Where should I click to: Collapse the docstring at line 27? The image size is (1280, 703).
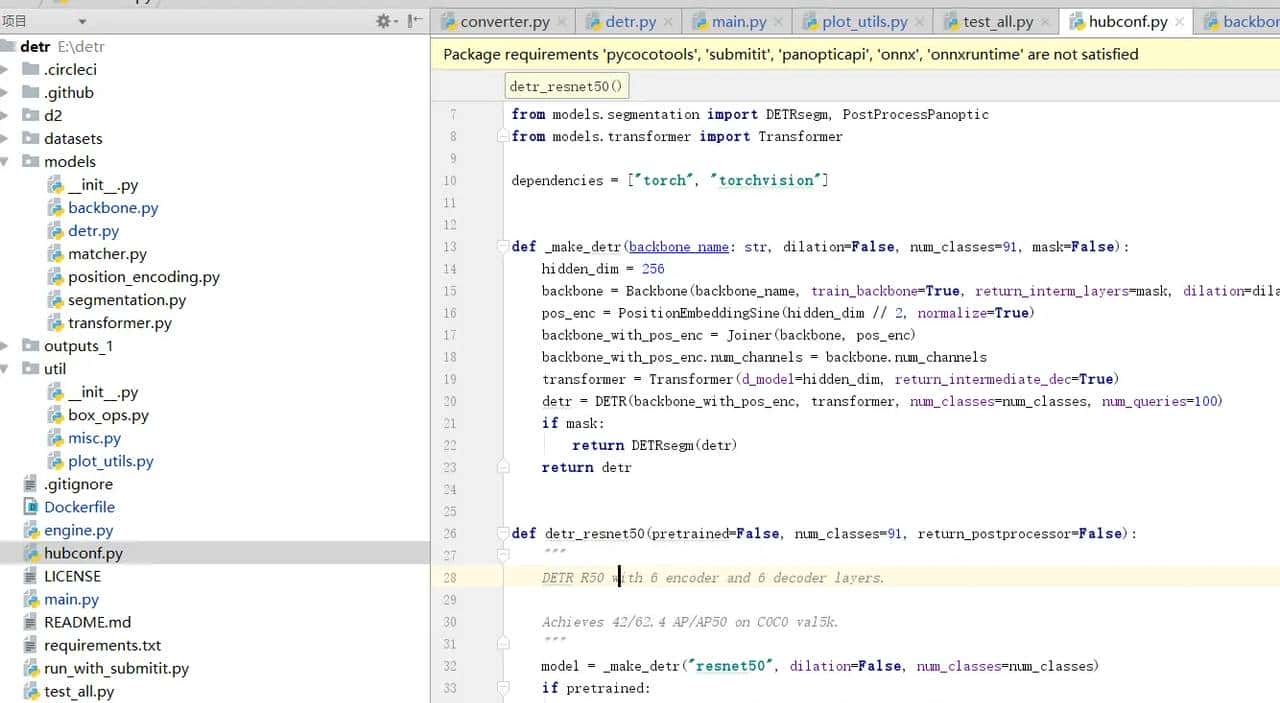click(x=503, y=555)
